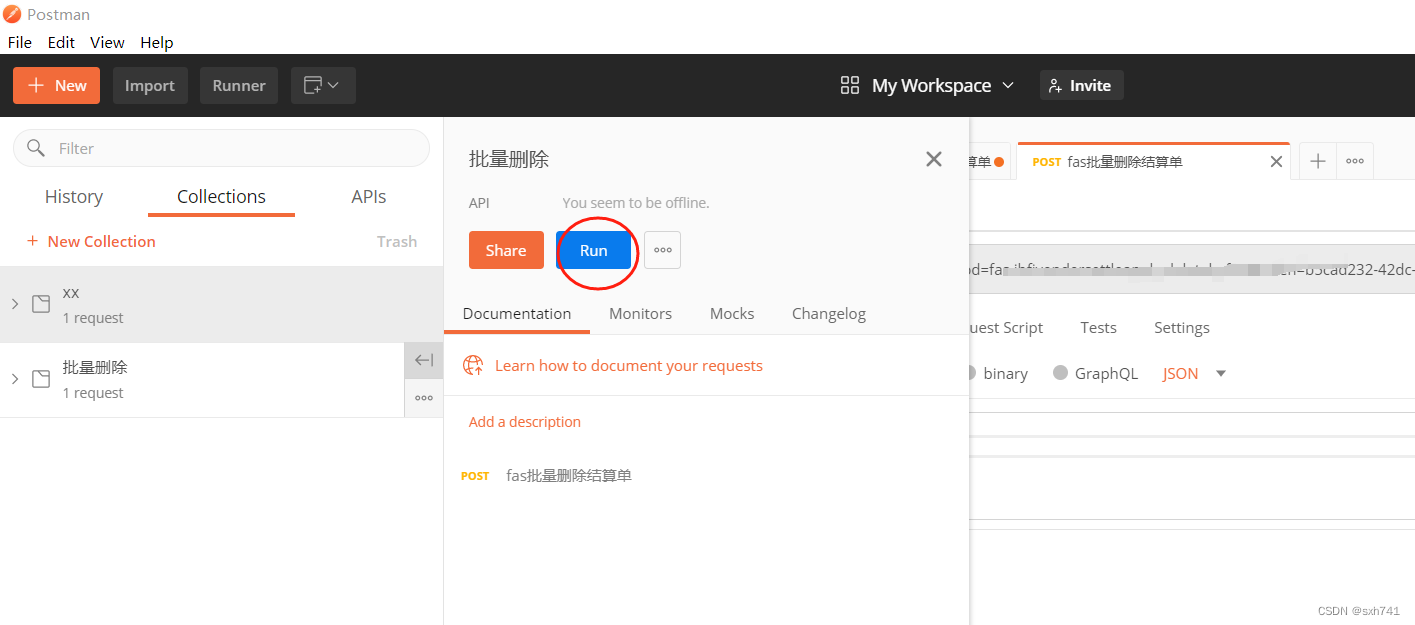Image resolution: width=1415 pixels, height=625 pixels.
Task: Open 批量删除 collection more actions menu
Action: point(424,398)
